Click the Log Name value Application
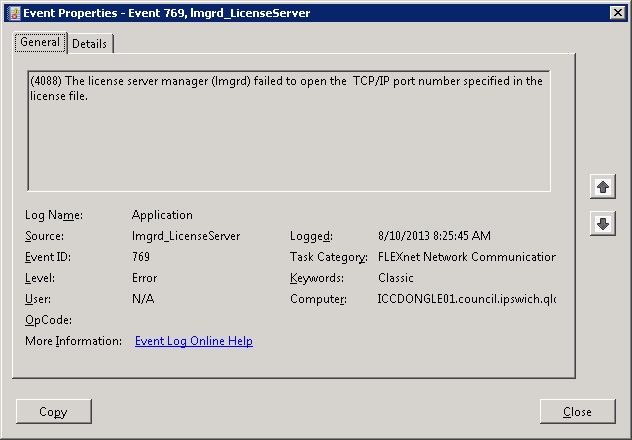This screenshot has height=440, width=632. coord(162,215)
